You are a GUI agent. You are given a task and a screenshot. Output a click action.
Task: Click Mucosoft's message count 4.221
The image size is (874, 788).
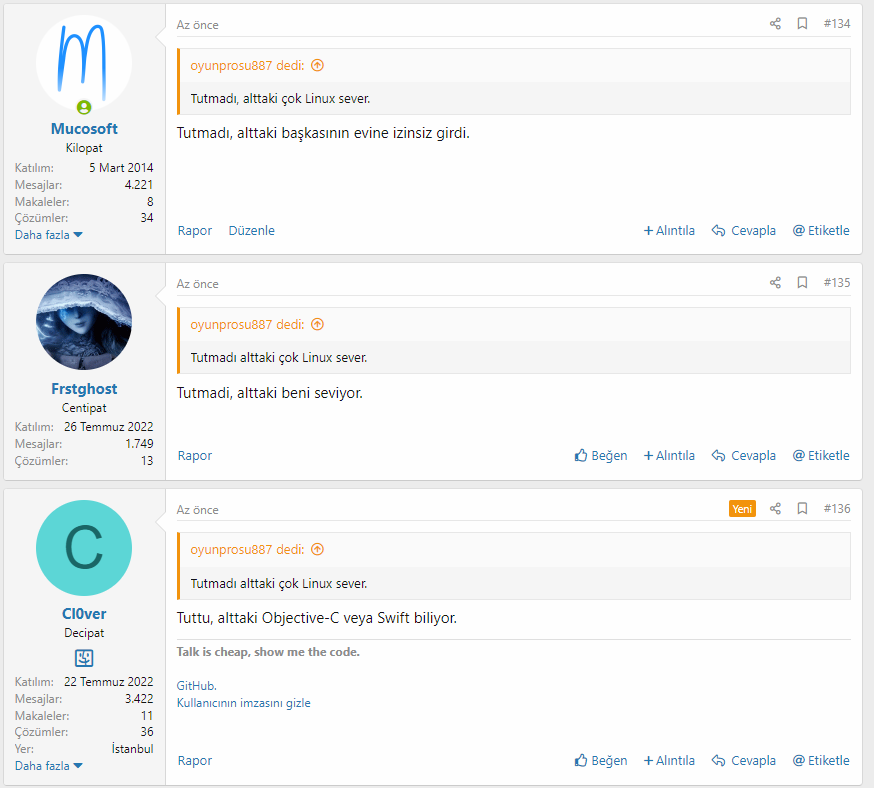[x=139, y=184]
